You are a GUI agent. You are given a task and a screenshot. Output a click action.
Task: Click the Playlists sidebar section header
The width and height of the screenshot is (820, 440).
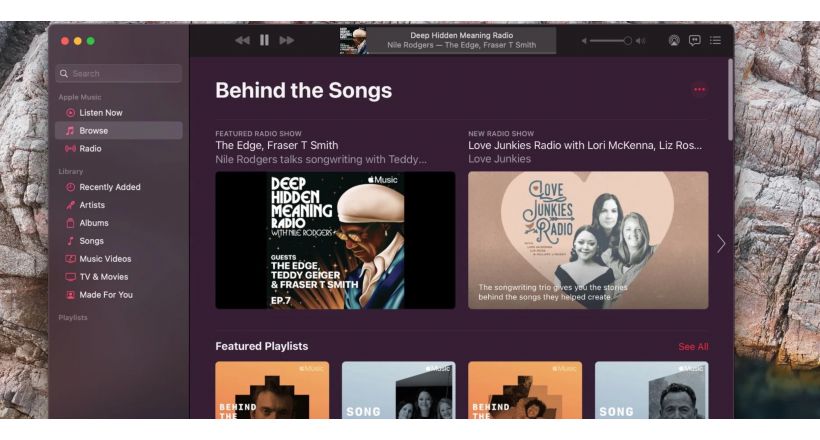pyautogui.click(x=73, y=318)
